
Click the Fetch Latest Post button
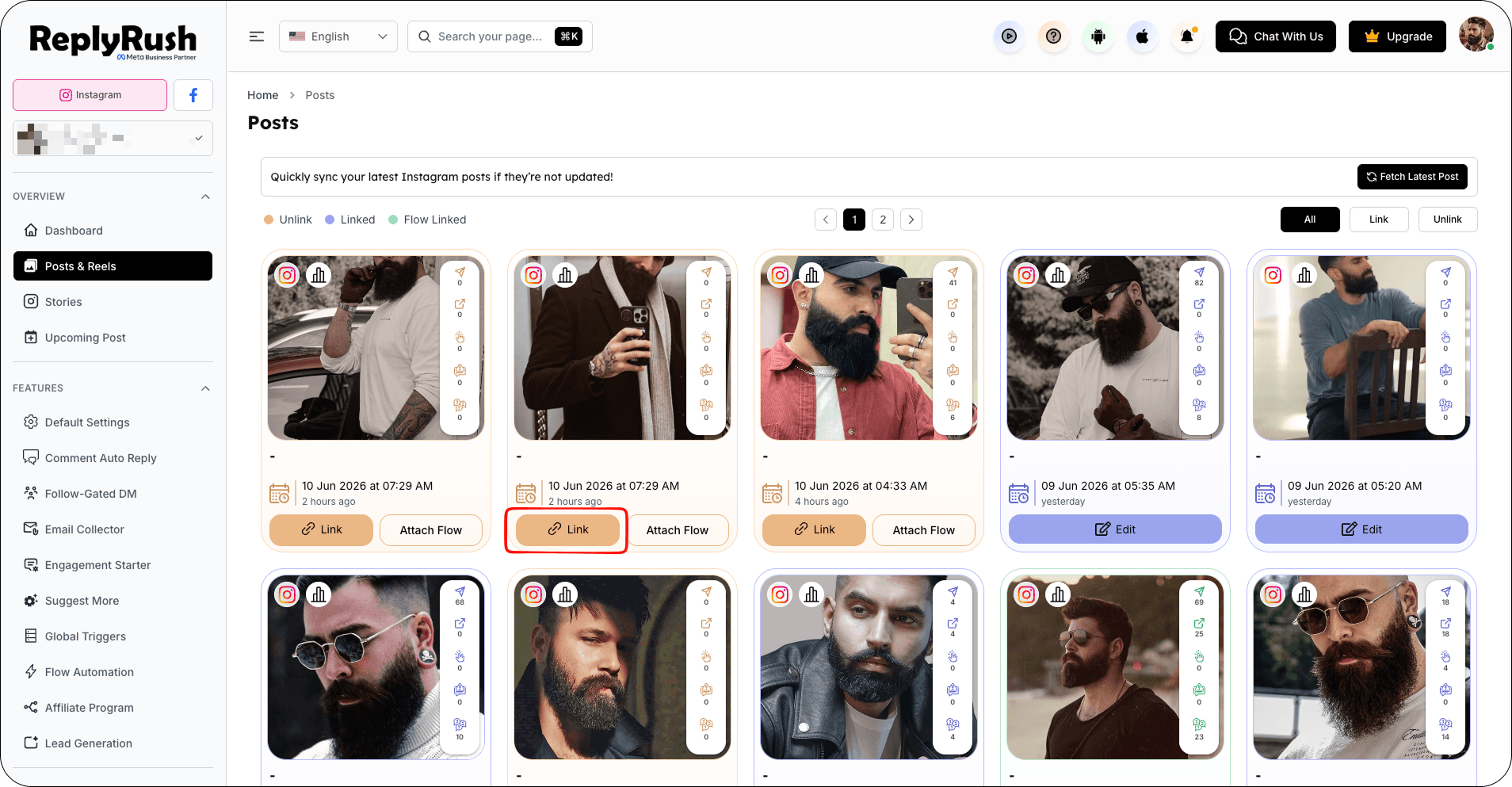coord(1412,177)
